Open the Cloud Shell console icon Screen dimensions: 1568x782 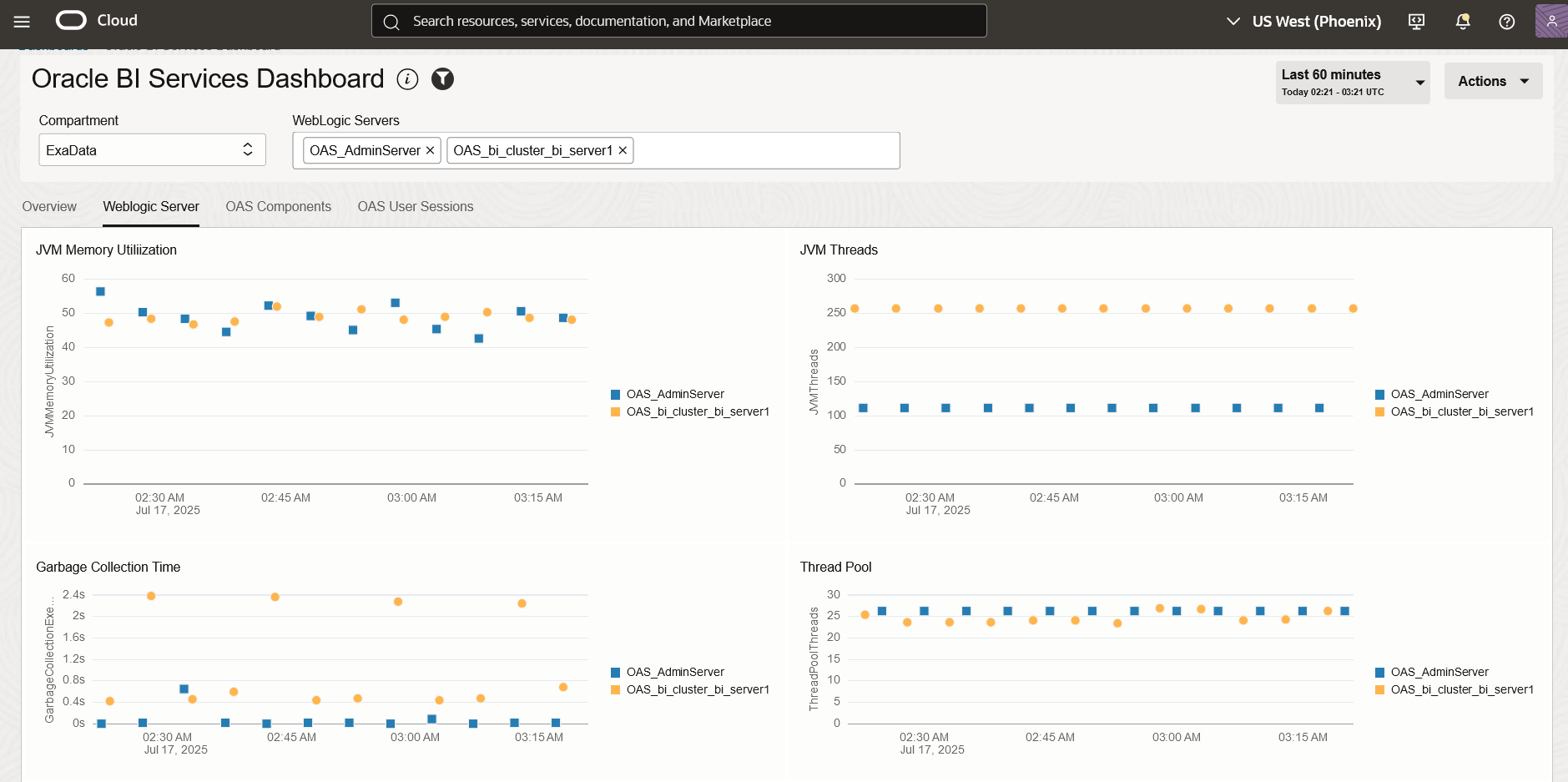point(1416,21)
